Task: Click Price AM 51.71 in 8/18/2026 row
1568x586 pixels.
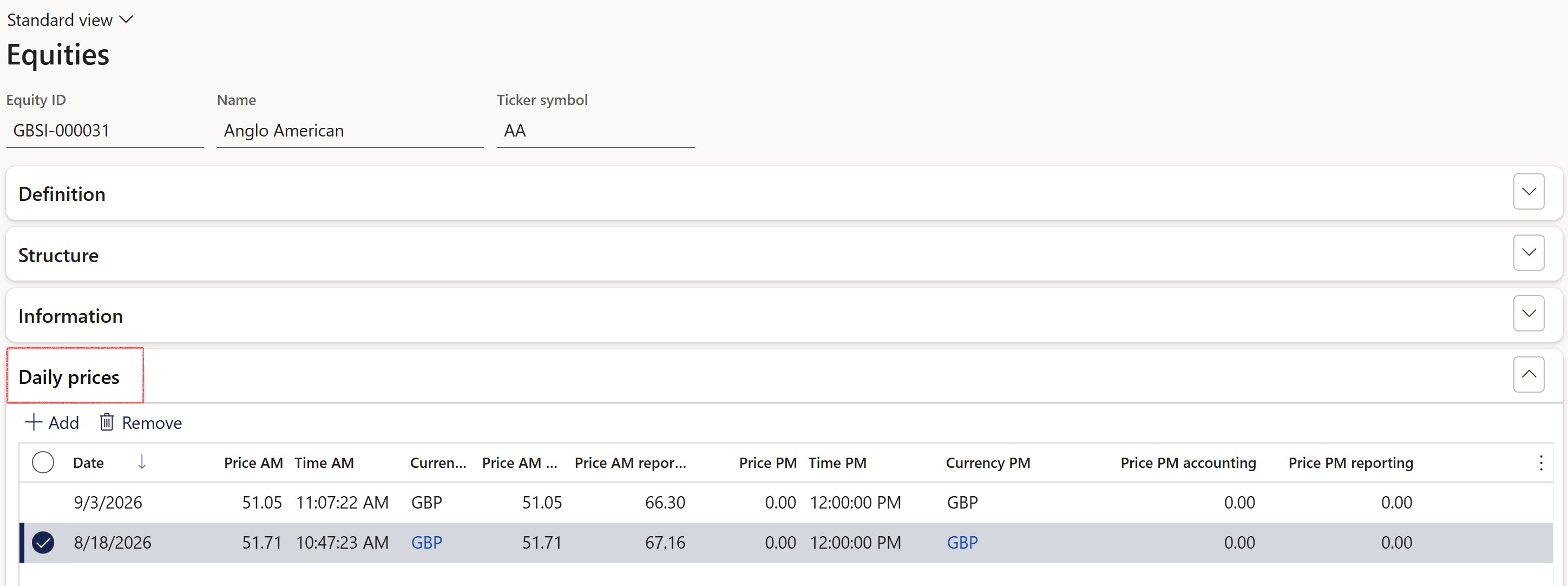Action: (262, 542)
